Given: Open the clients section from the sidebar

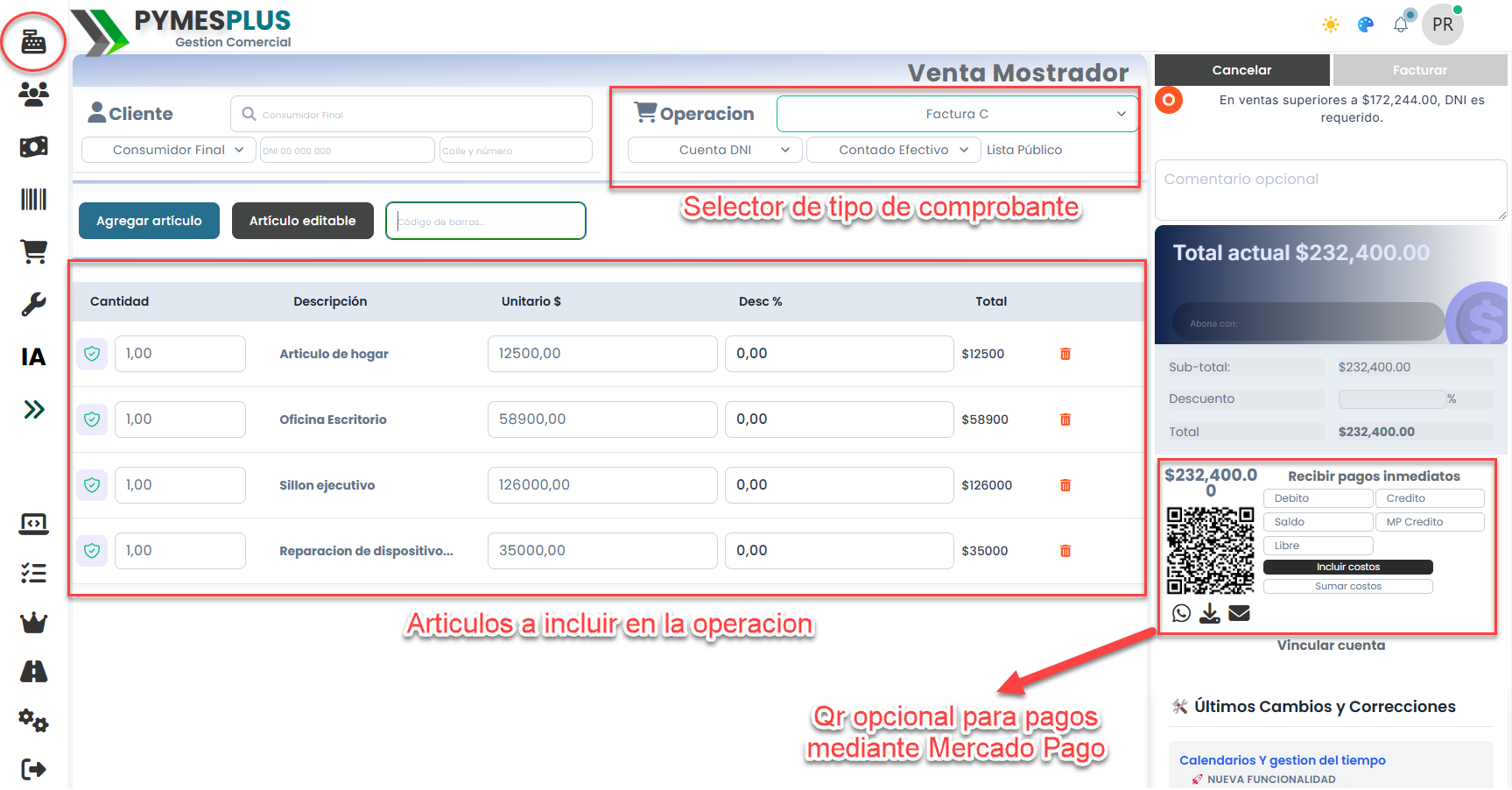Looking at the screenshot, I should click(33, 95).
